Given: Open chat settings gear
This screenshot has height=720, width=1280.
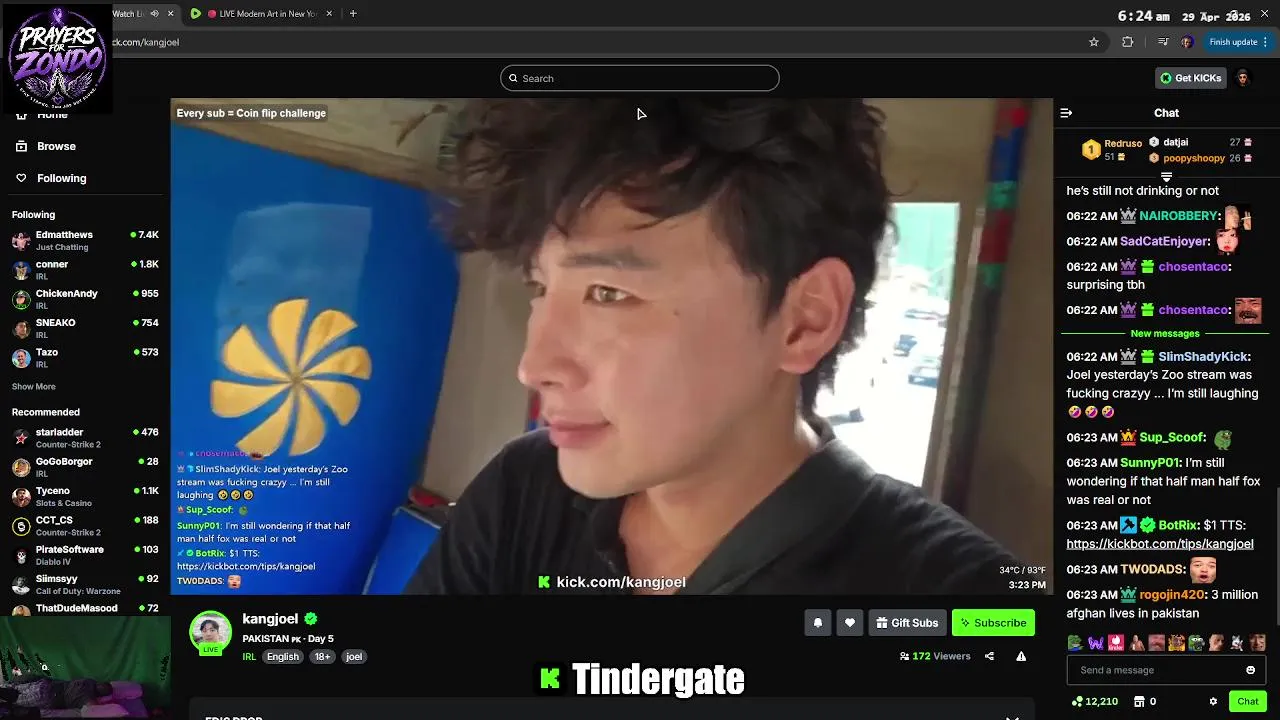Looking at the screenshot, I should click(1213, 702).
